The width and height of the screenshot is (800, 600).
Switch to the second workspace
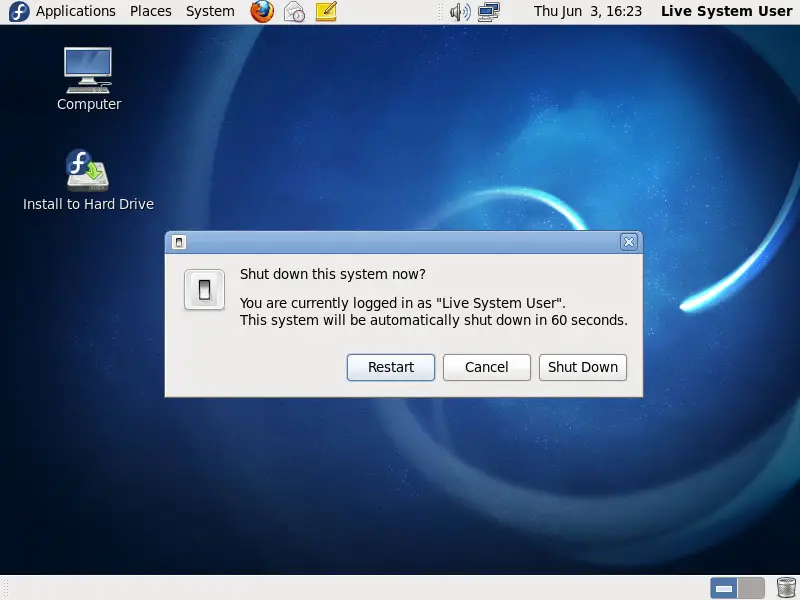(x=751, y=588)
